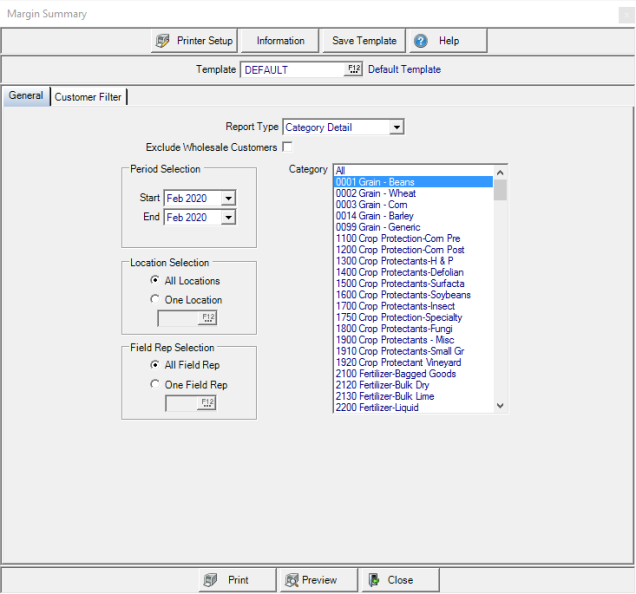Click the blue Help question mark icon
Image resolution: width=636 pixels, height=594 pixels.
pyautogui.click(x=421, y=41)
